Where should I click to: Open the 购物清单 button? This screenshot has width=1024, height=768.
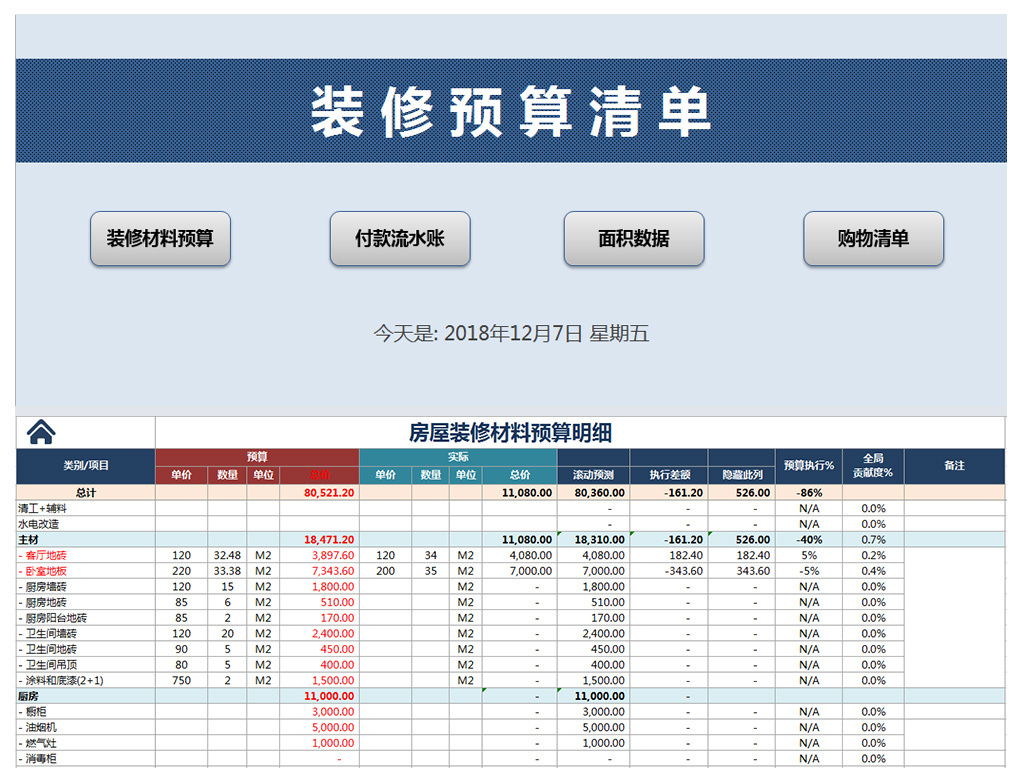pyautogui.click(x=873, y=239)
